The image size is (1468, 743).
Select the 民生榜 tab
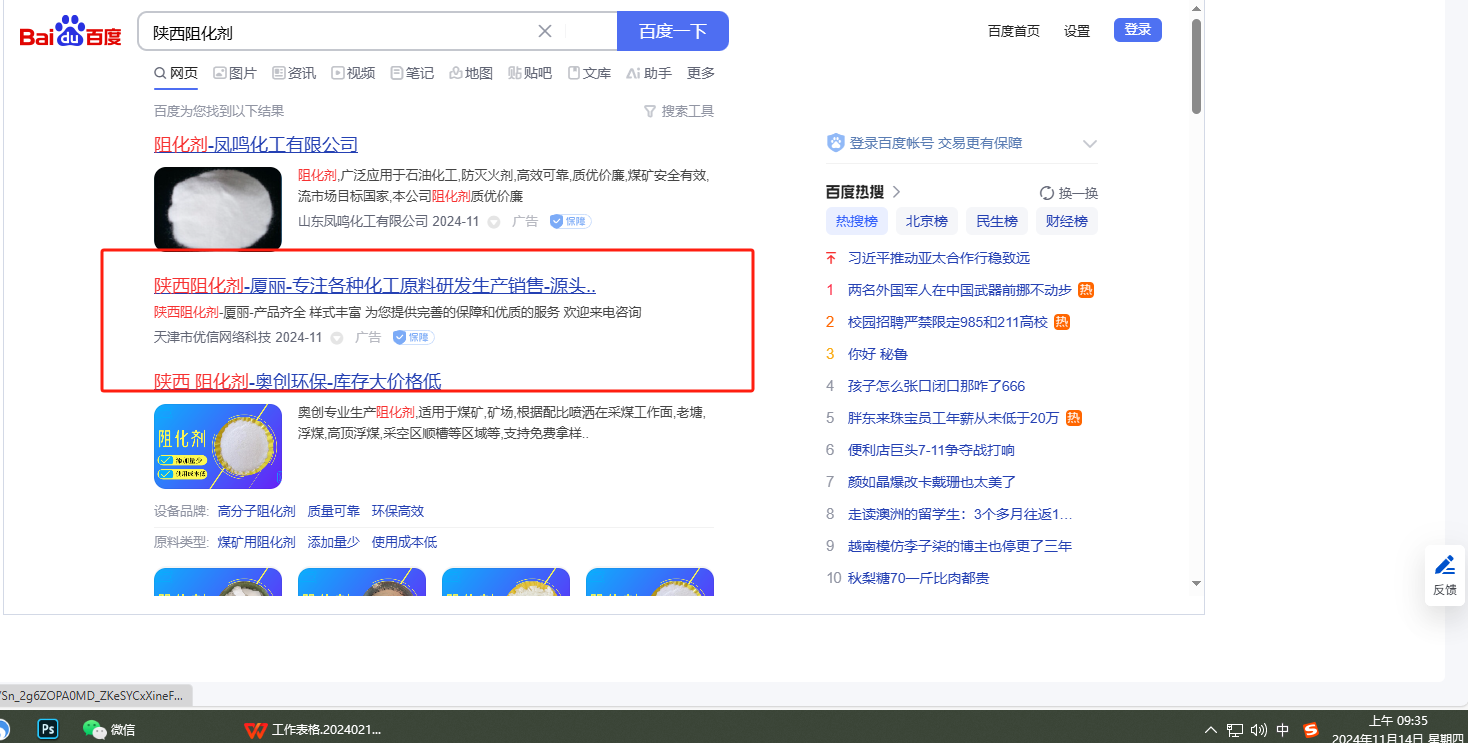pyautogui.click(x=997, y=221)
